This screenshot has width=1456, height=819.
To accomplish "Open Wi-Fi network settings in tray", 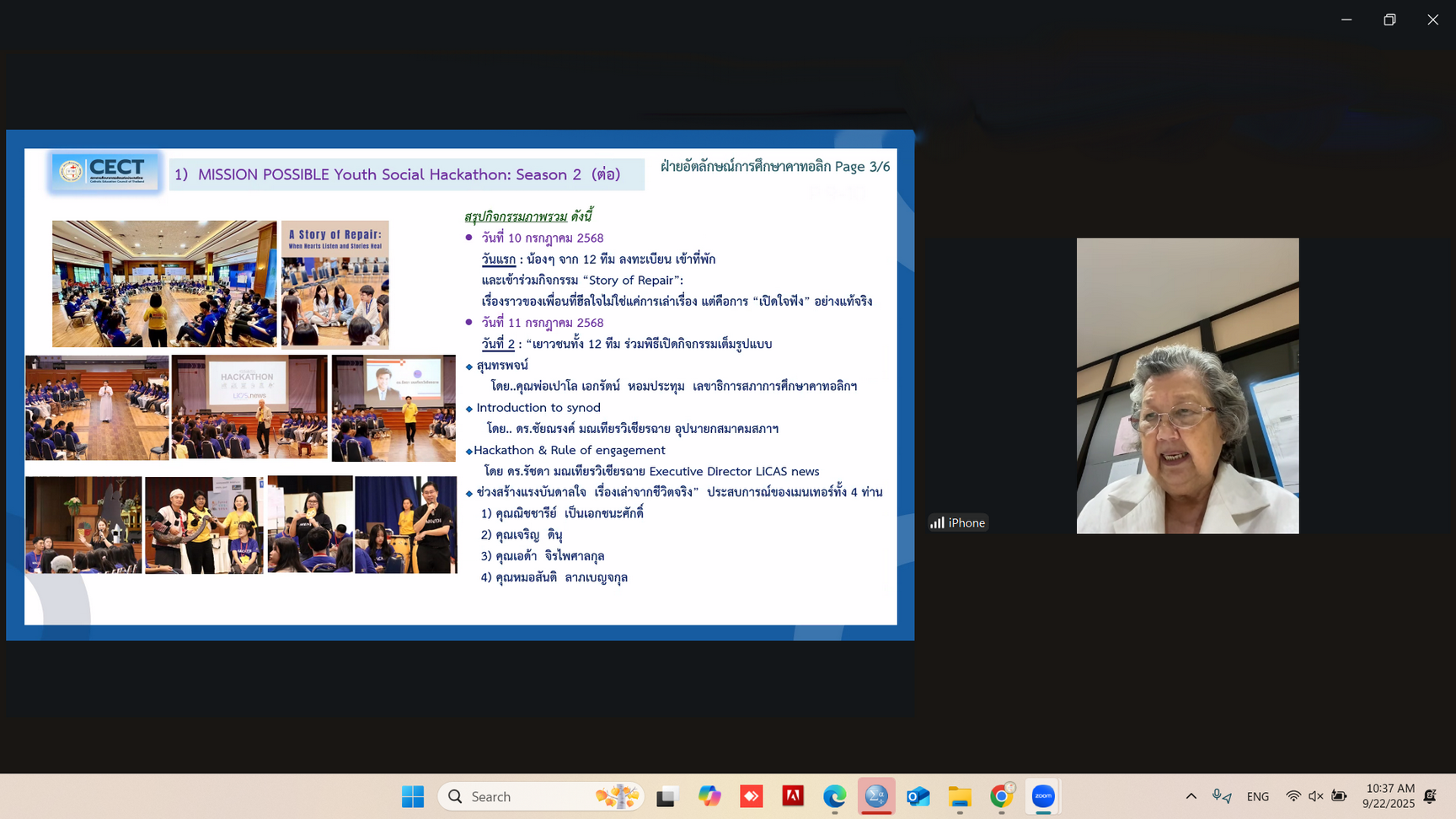I will 1293,796.
